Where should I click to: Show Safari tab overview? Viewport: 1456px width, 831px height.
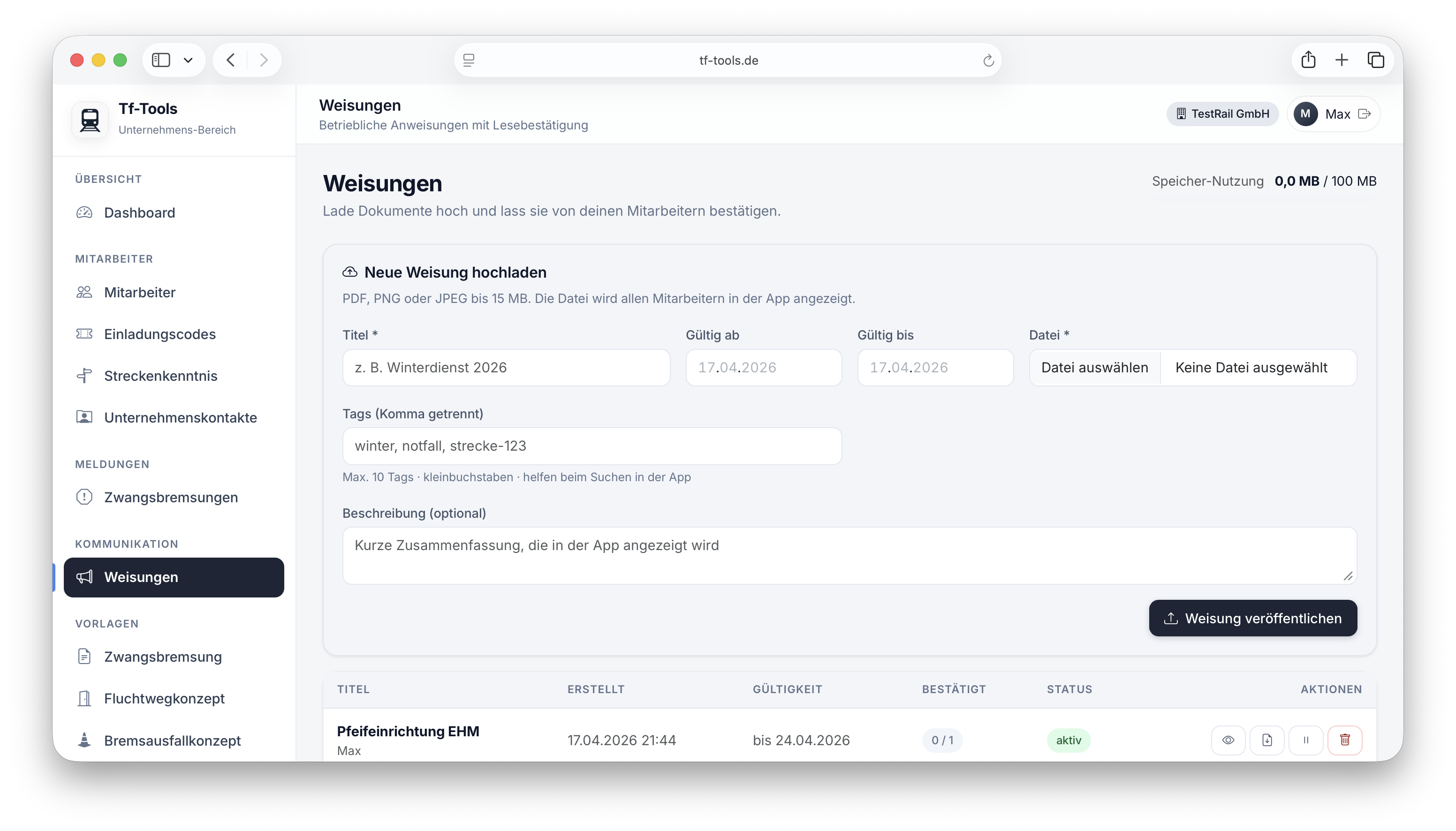(1375, 60)
